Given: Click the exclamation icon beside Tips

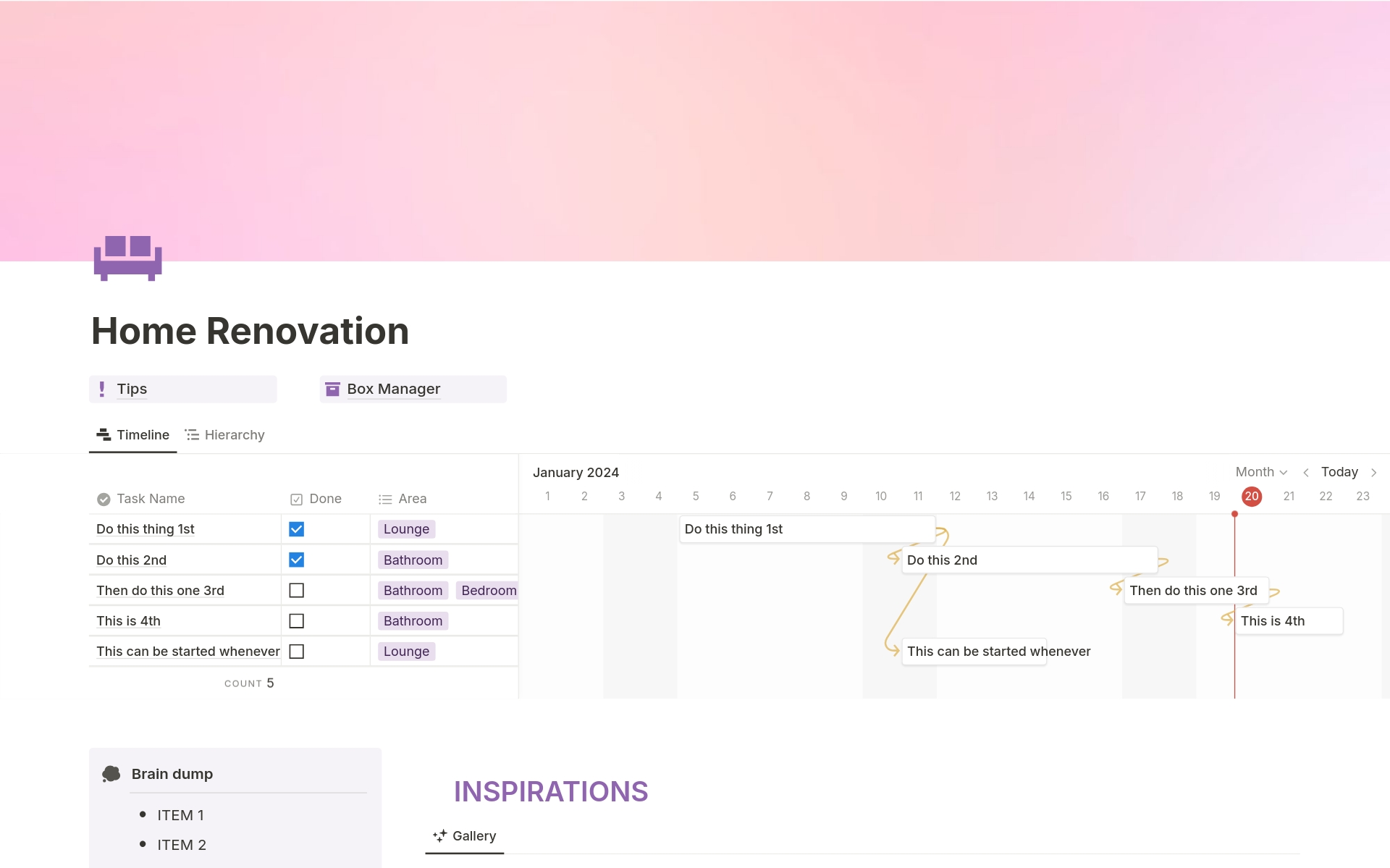Looking at the screenshot, I should click(102, 389).
